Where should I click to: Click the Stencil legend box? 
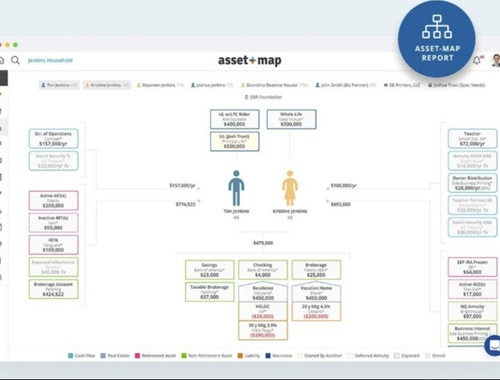click(428, 356)
